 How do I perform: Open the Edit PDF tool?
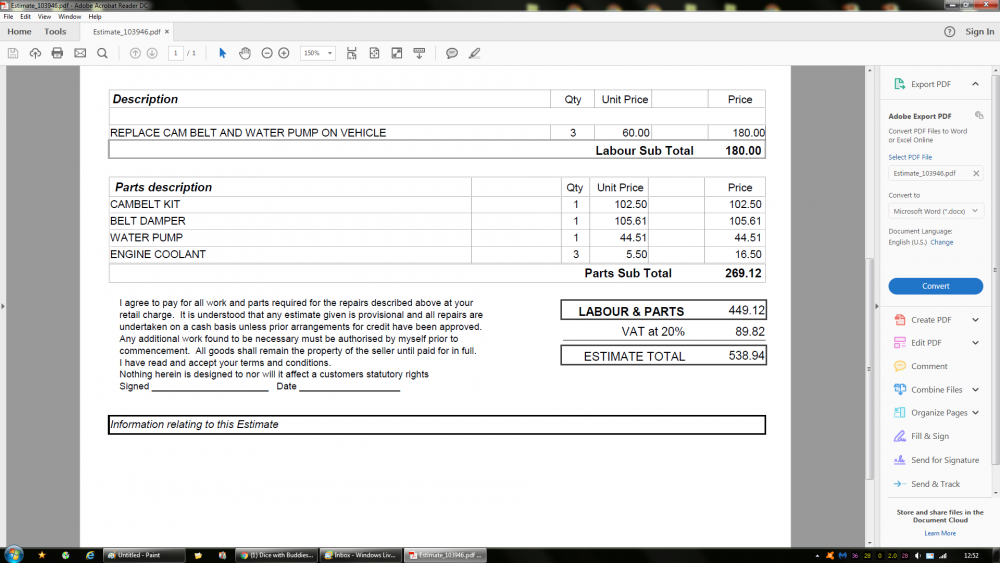(x=925, y=343)
